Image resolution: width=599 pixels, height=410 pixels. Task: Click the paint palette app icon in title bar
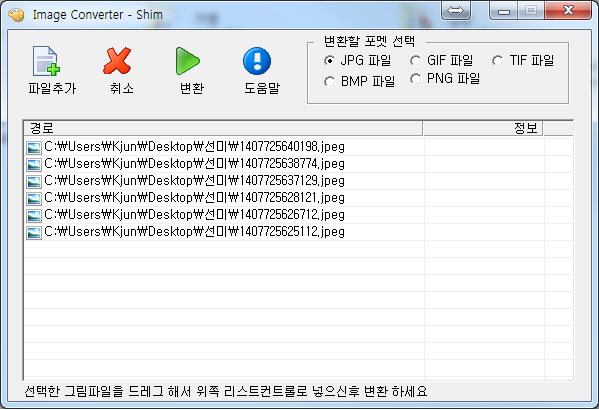[x=16, y=15]
